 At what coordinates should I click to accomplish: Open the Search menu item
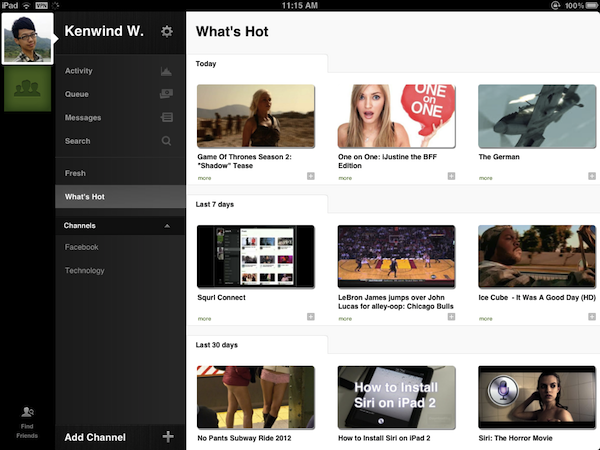(x=120, y=141)
